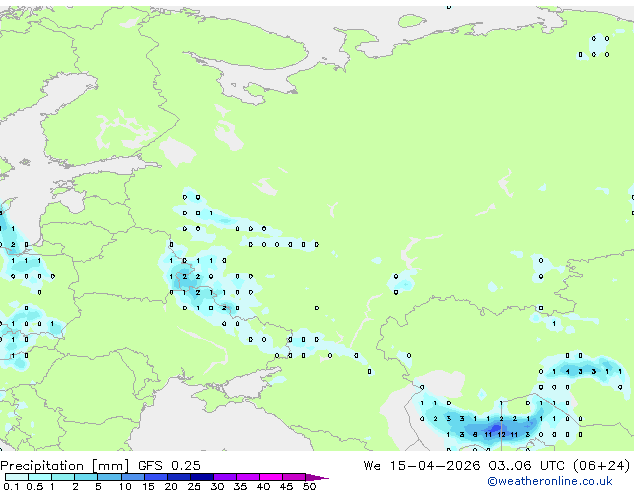
Task: Click the "8" precipitation value on map
Action: tap(475, 435)
